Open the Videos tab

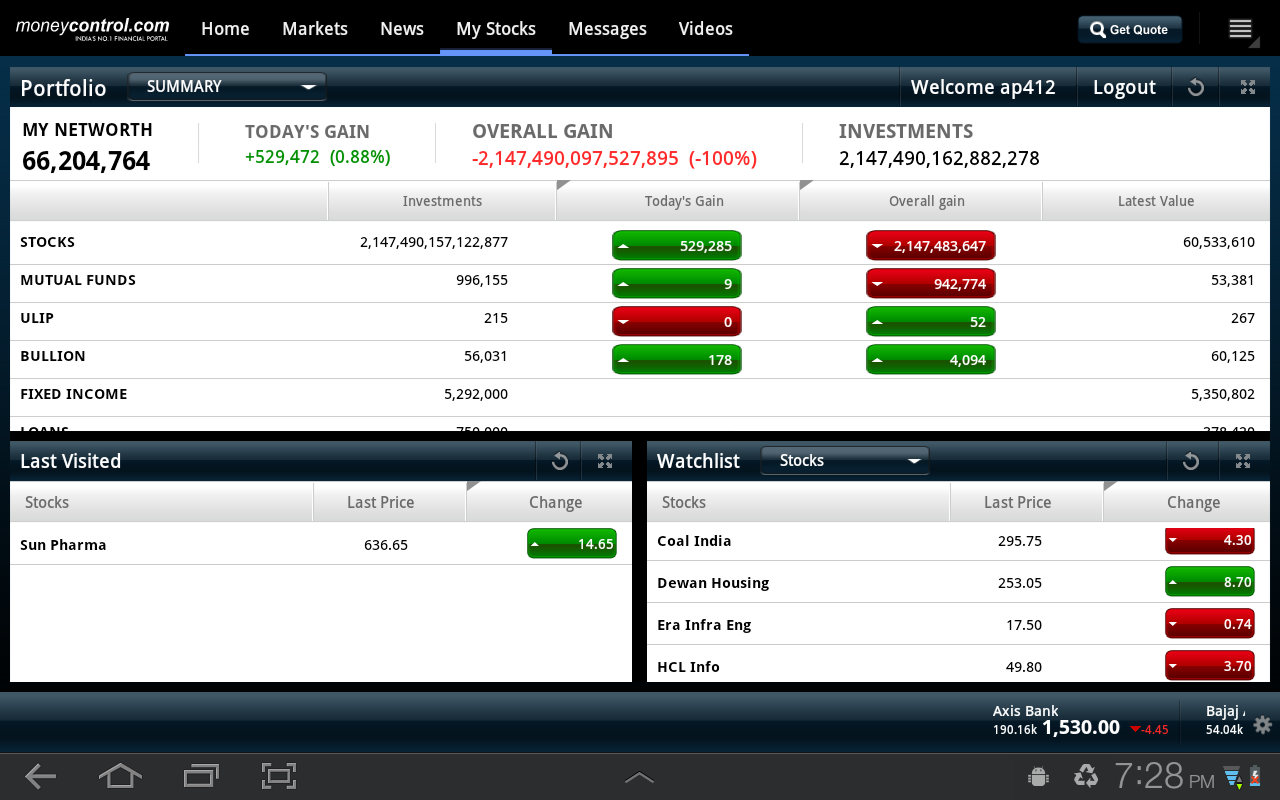(x=705, y=29)
